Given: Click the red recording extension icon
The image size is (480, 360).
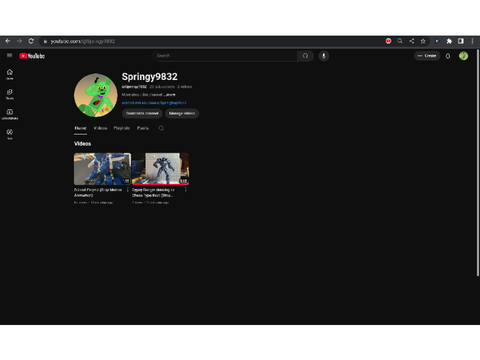Looking at the screenshot, I should (388, 41).
